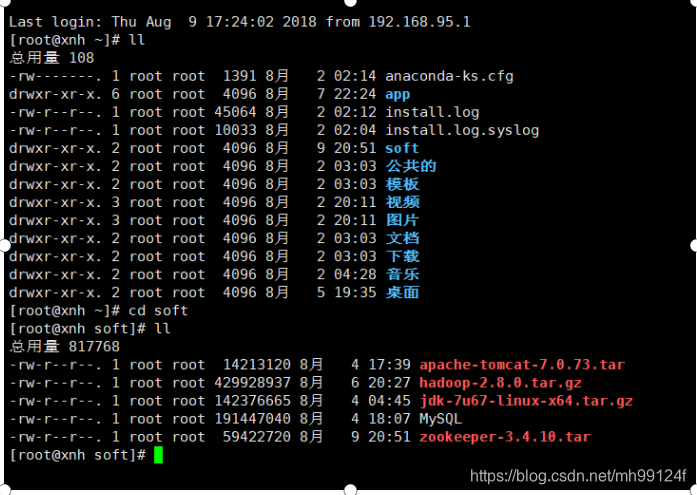
Task: Click the file size 1391
Action: pos(239,76)
